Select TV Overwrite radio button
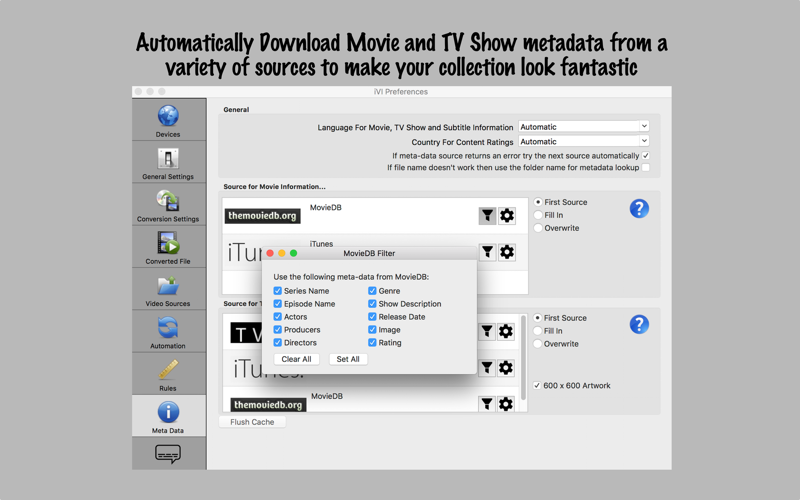The width and height of the screenshot is (800, 500). pyautogui.click(x=537, y=344)
